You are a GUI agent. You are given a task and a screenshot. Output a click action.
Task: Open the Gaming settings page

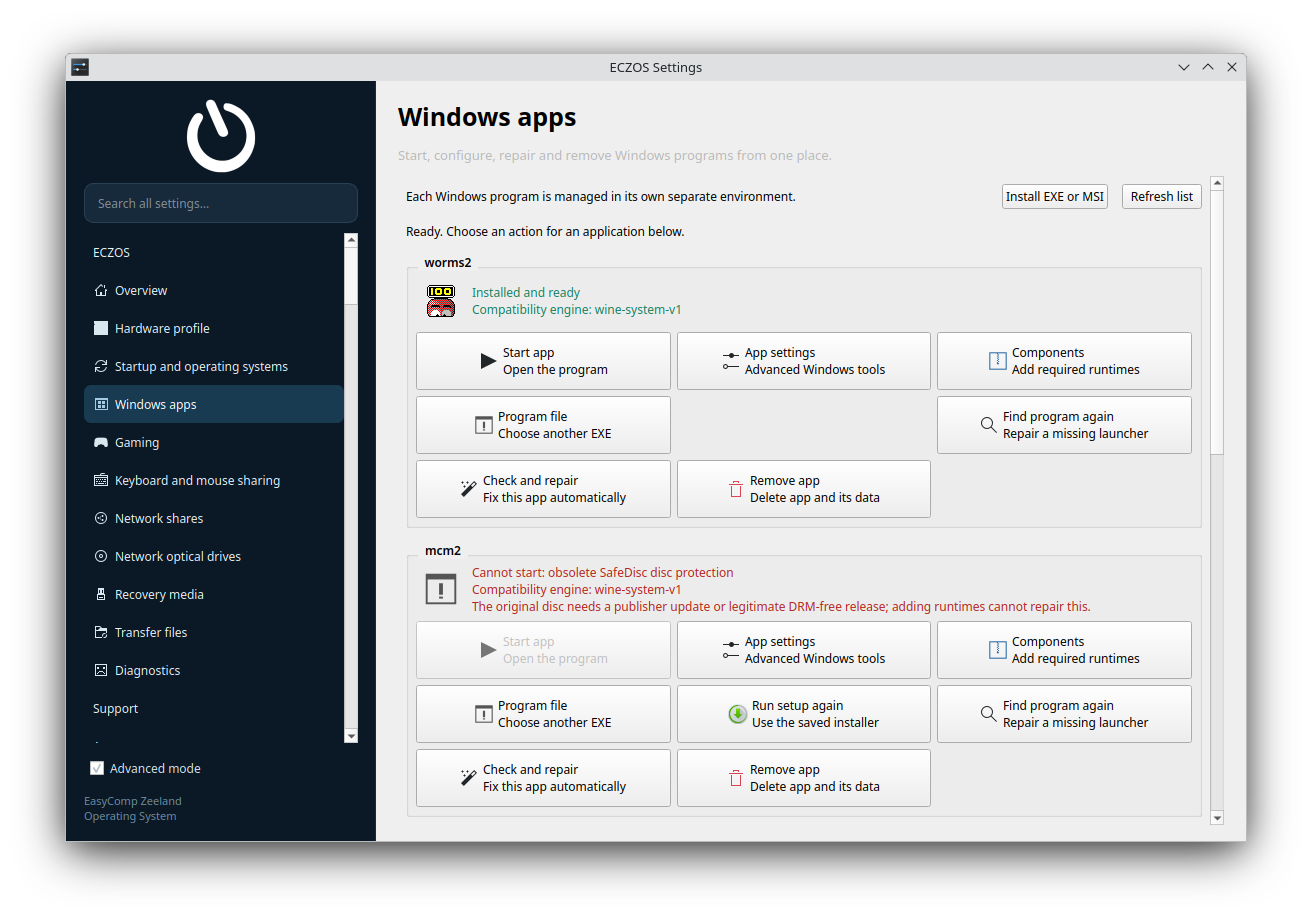coord(214,443)
